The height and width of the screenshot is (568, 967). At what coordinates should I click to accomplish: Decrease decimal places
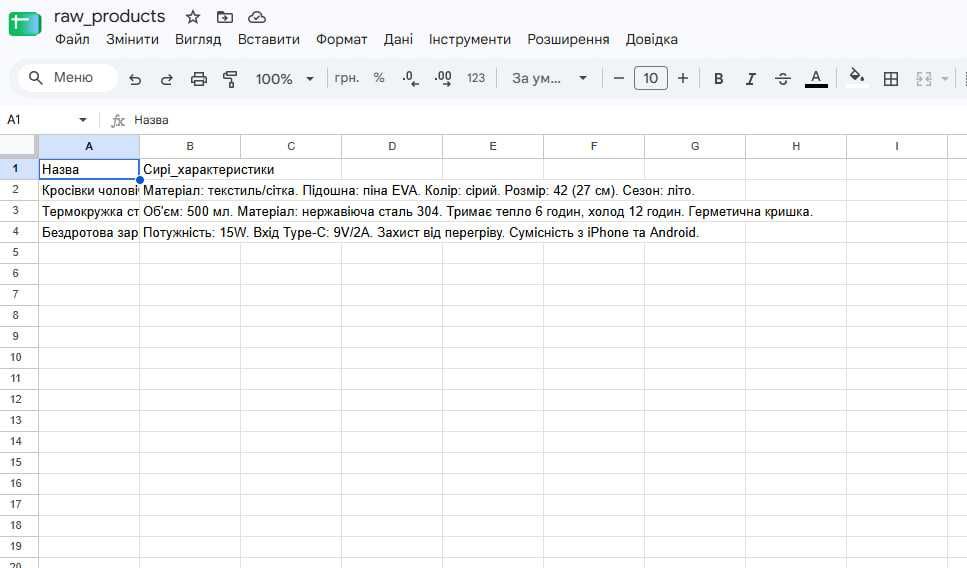pyautogui.click(x=410, y=78)
